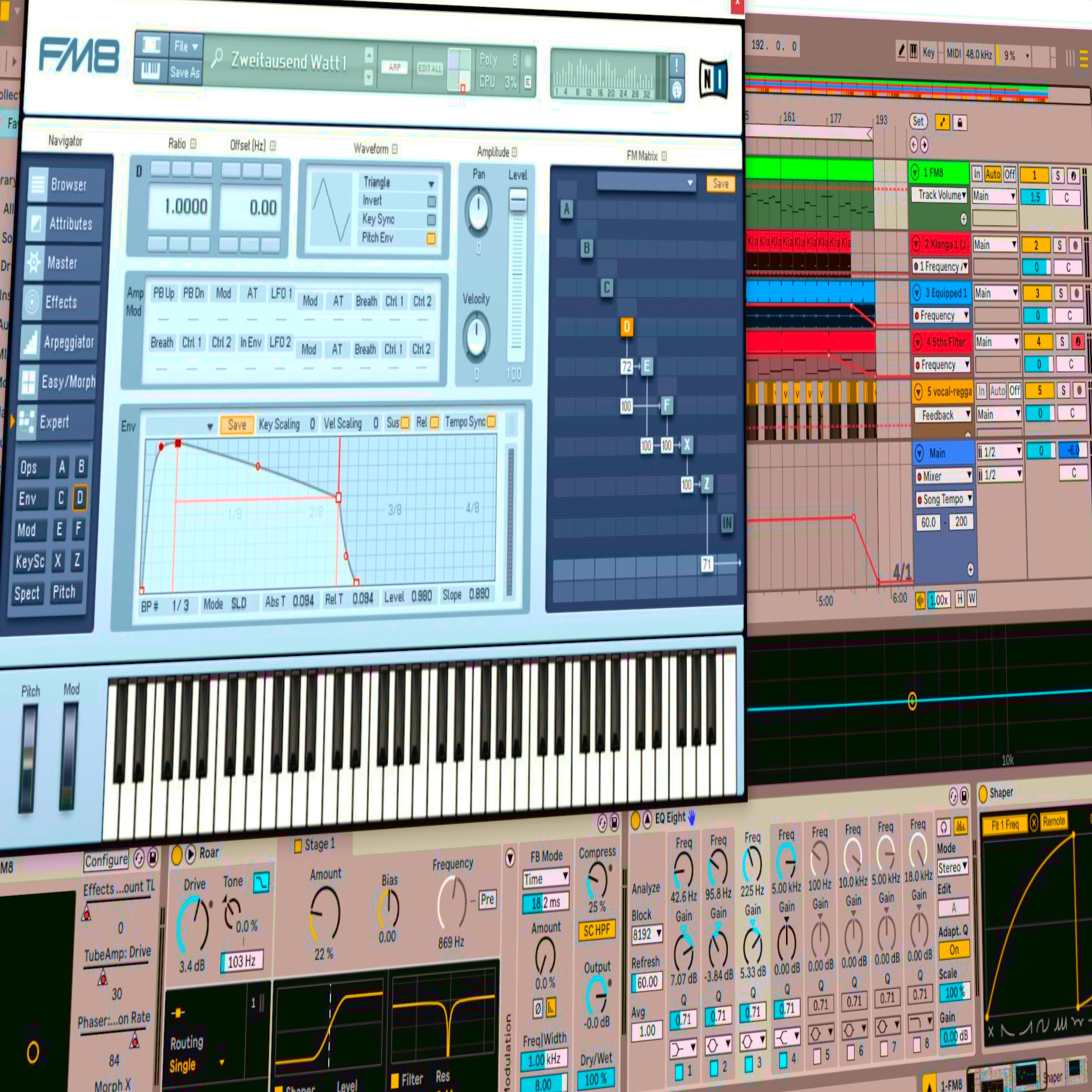This screenshot has width=1092, height=1092.
Task: Expand the Track Volume parameter chooser
Action: [941, 195]
